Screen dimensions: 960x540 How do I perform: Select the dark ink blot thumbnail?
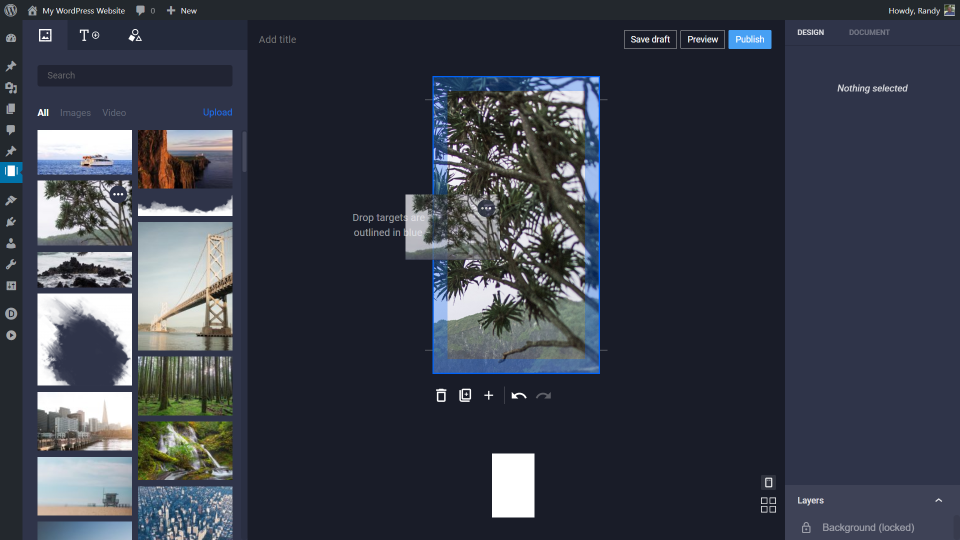pos(84,339)
